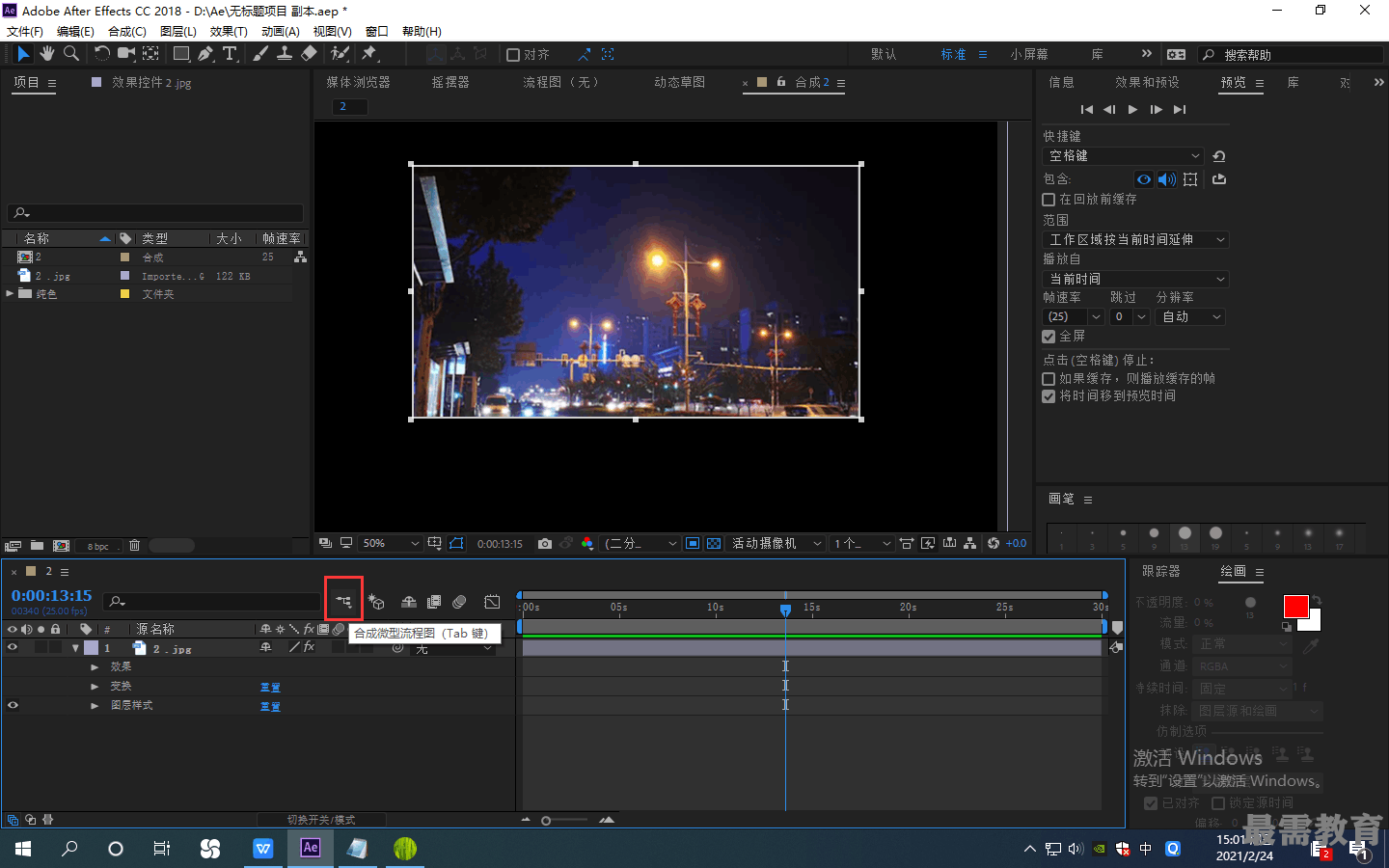This screenshot has height=868, width=1389.
Task: Enable cache before playback checkbox
Action: click(x=1049, y=200)
